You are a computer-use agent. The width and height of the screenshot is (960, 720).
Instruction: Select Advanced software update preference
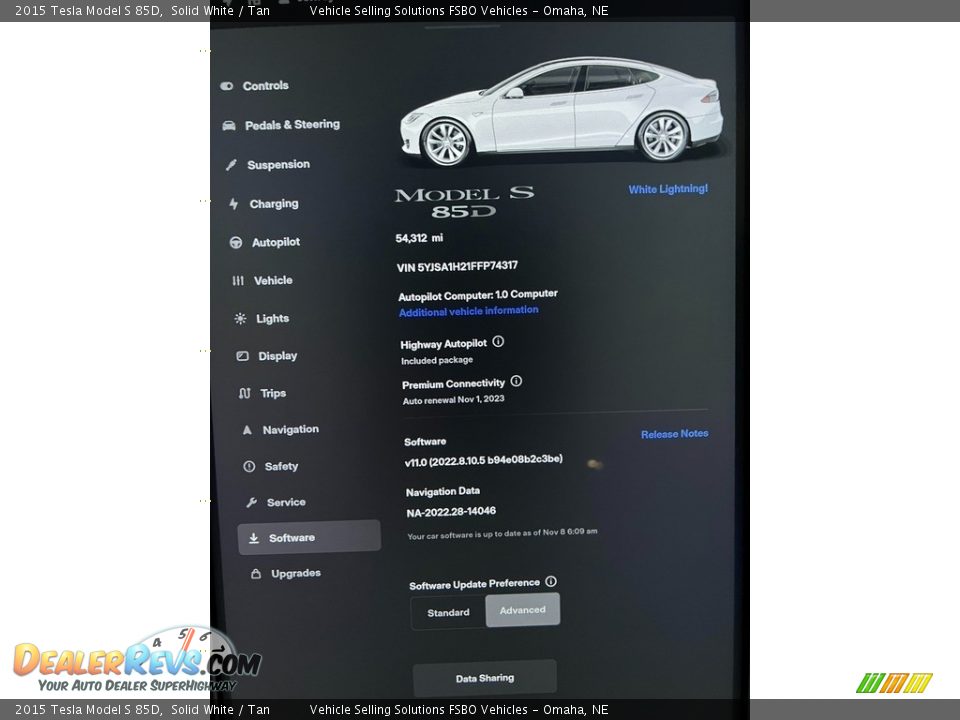click(x=522, y=610)
